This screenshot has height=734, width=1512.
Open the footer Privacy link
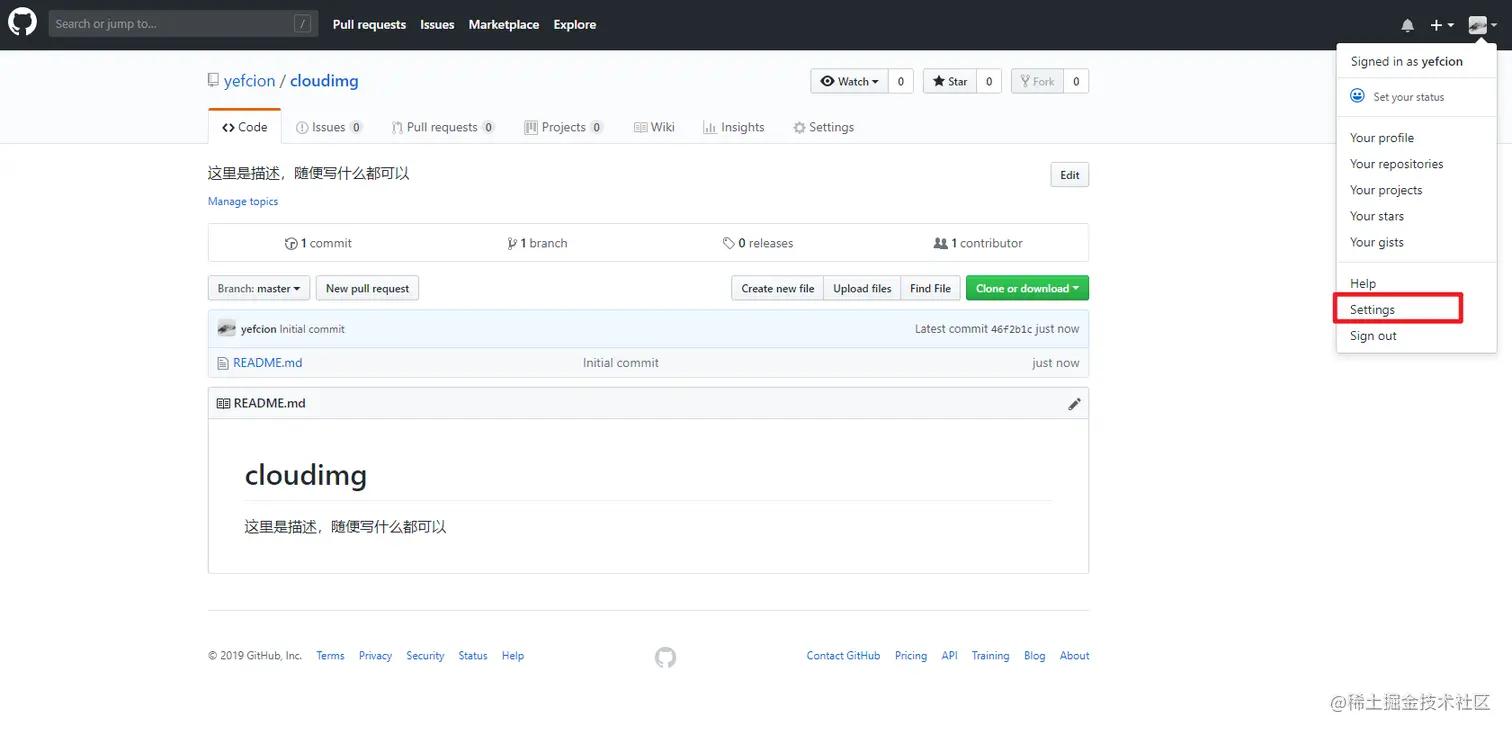coord(375,656)
